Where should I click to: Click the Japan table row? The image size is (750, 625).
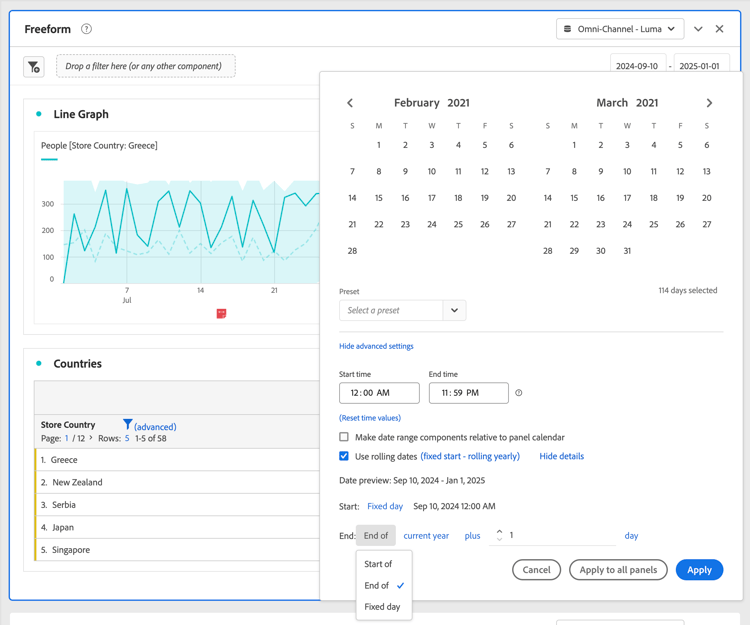(x=177, y=527)
